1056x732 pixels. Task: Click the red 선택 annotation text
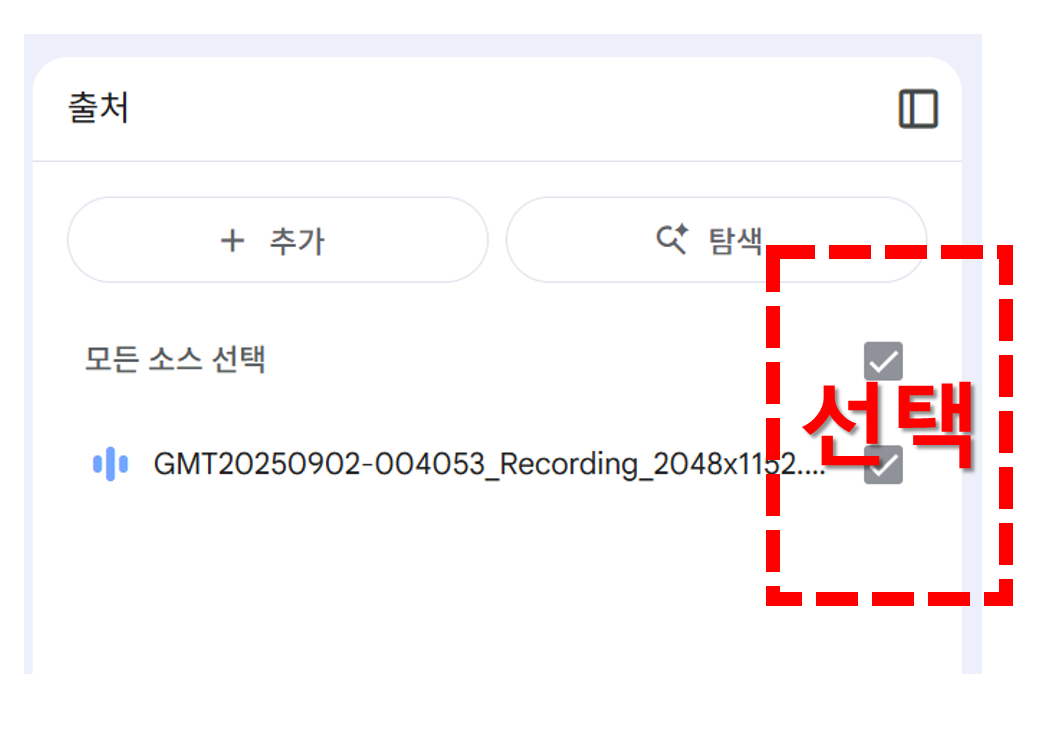pyautogui.click(x=888, y=424)
